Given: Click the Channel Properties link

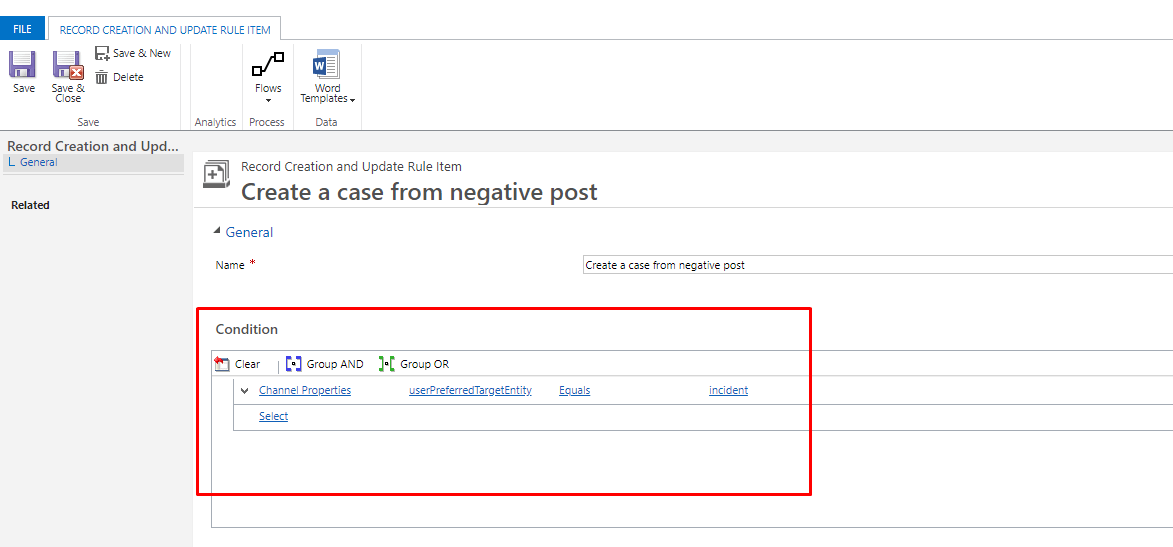Looking at the screenshot, I should coord(305,391).
